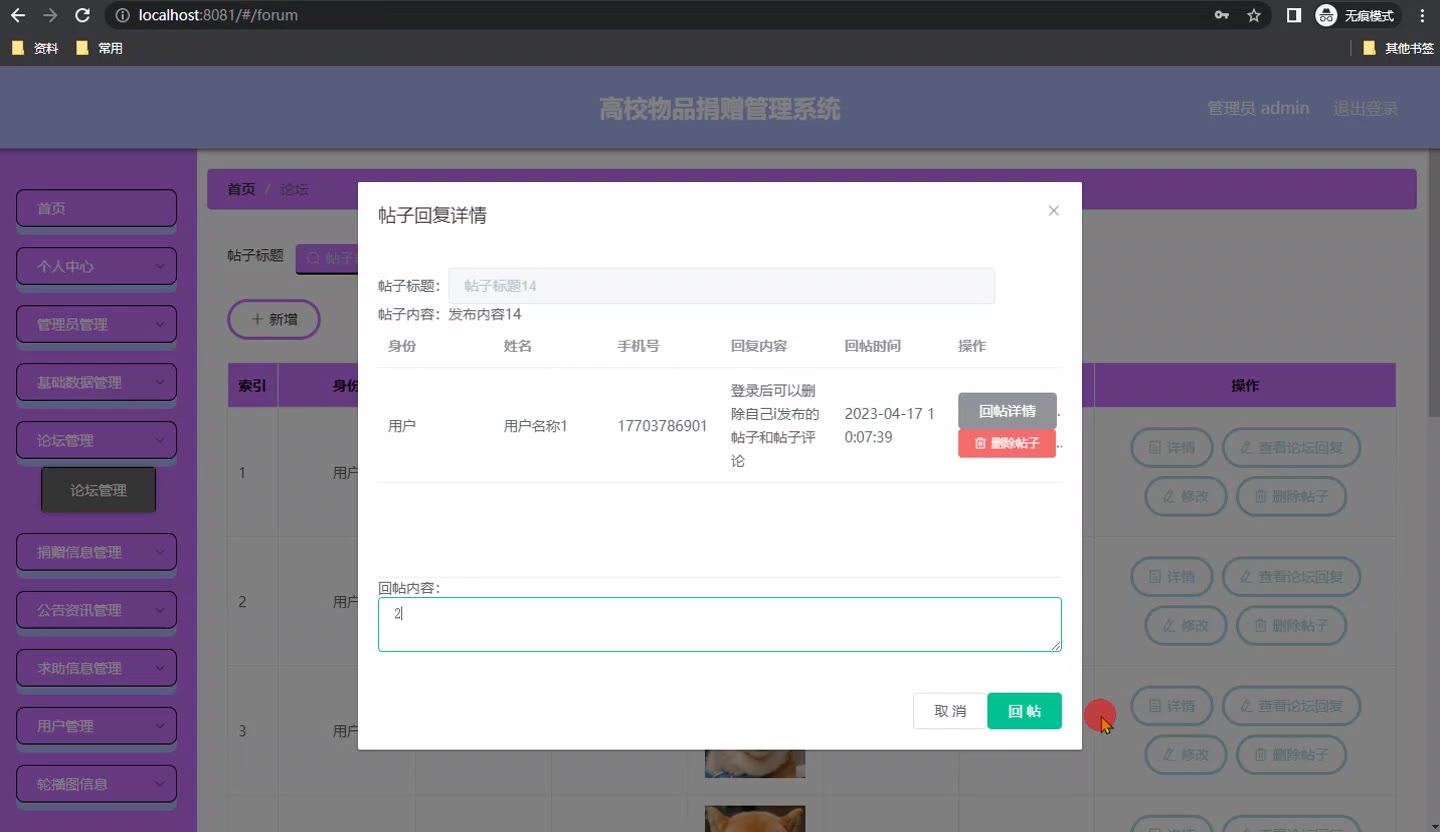Expand the 管理员管理 sidebar menu
Screen dimensions: 1440x832
pos(97,324)
